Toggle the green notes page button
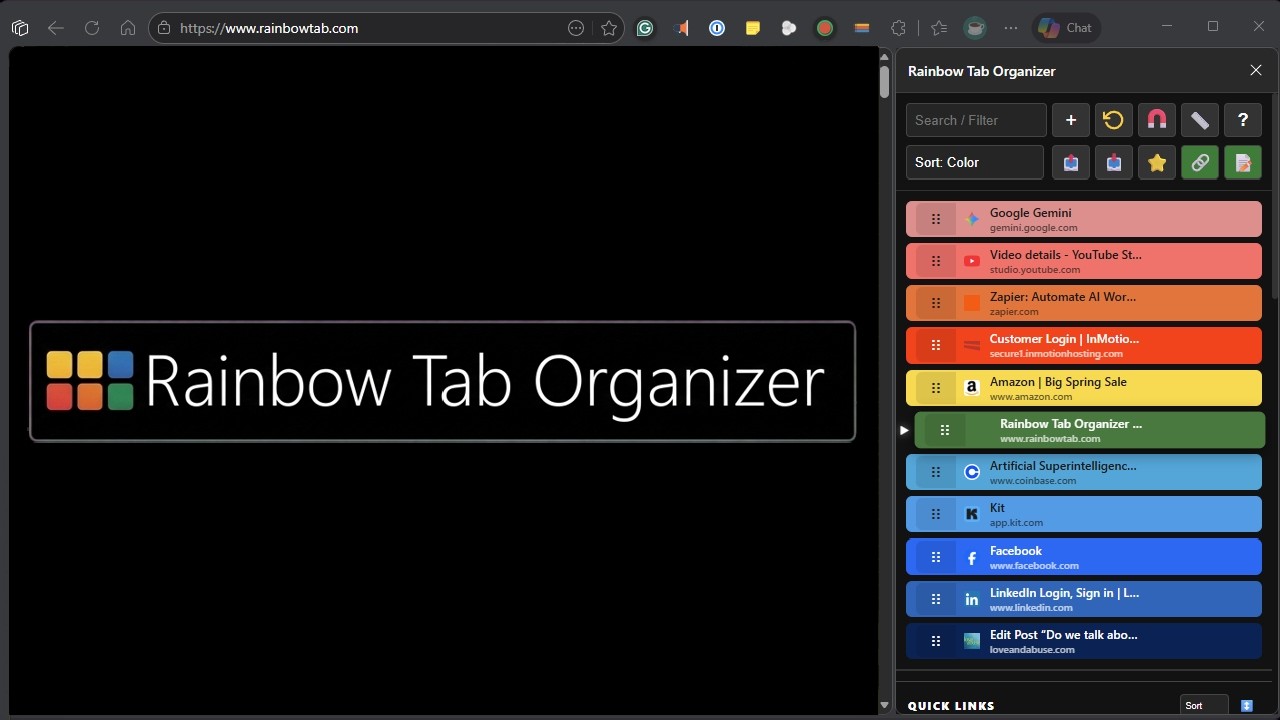 (x=1243, y=162)
